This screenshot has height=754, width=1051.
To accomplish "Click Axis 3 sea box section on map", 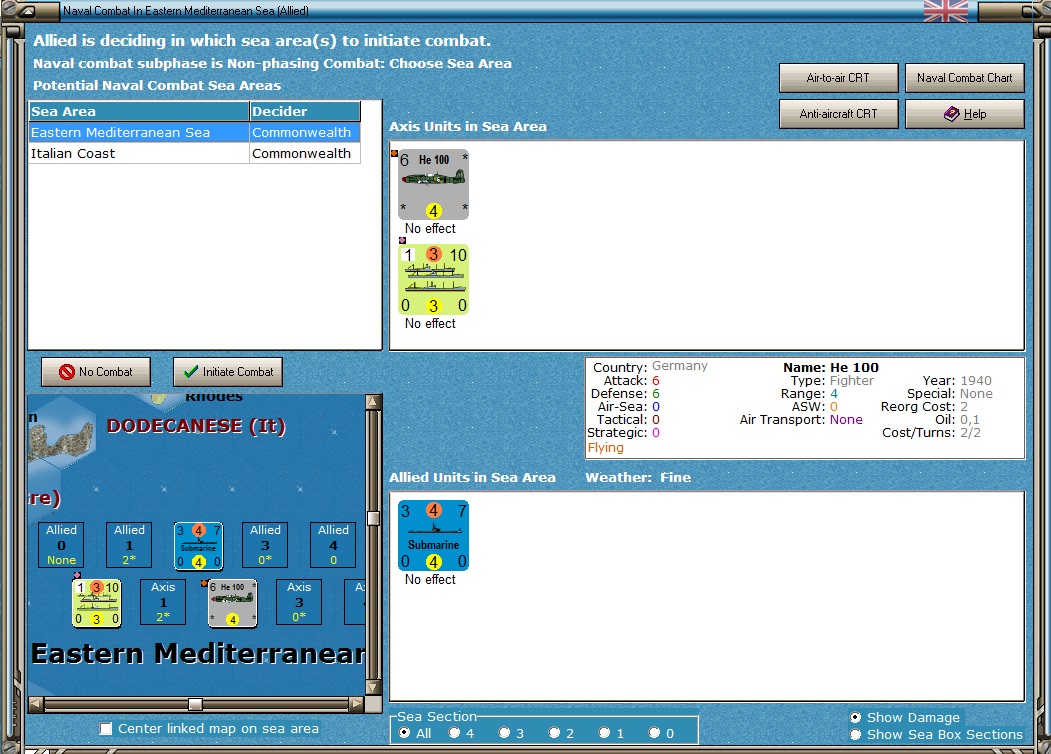I will pos(299,602).
